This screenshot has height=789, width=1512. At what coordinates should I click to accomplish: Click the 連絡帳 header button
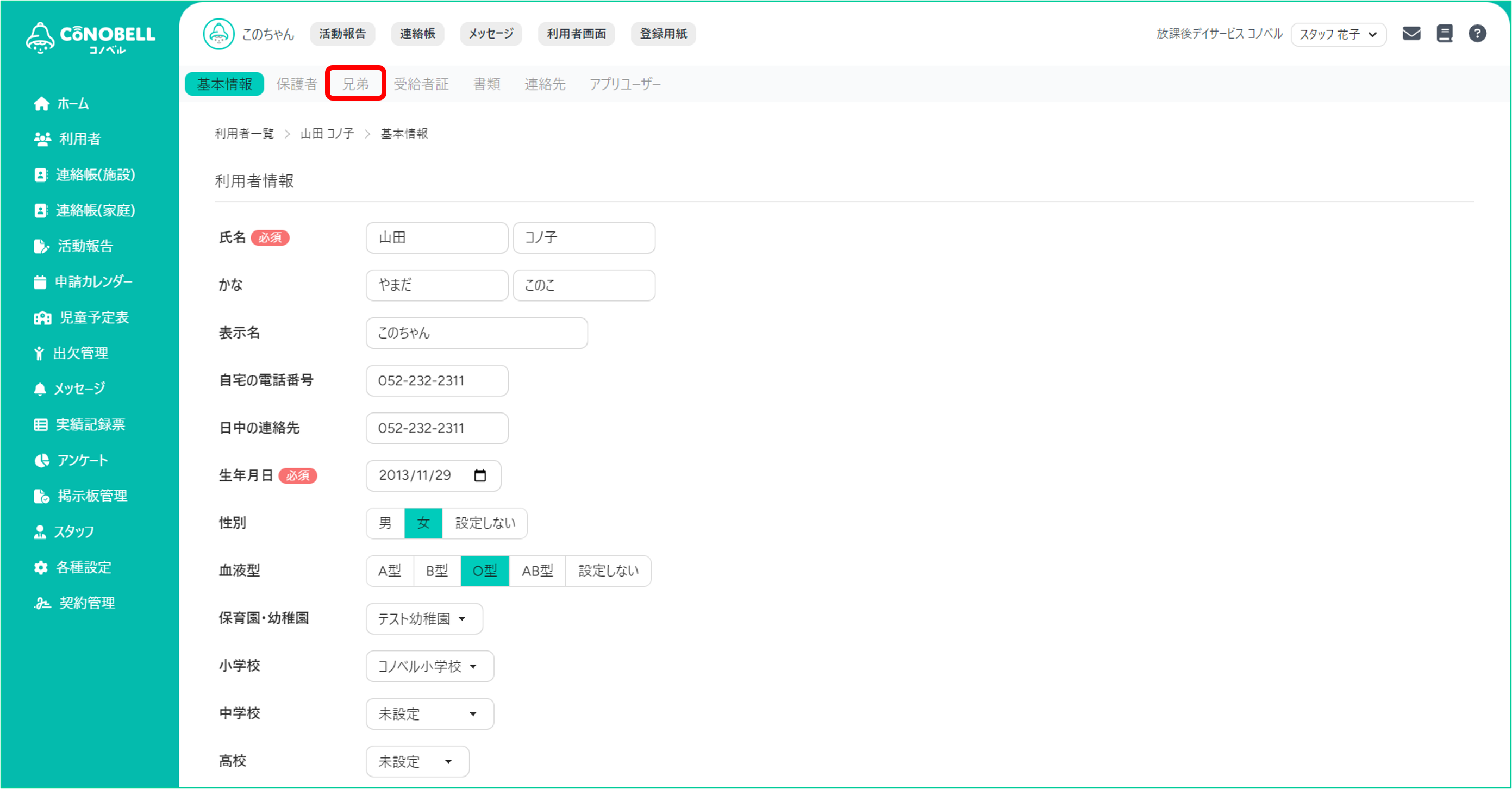418,34
